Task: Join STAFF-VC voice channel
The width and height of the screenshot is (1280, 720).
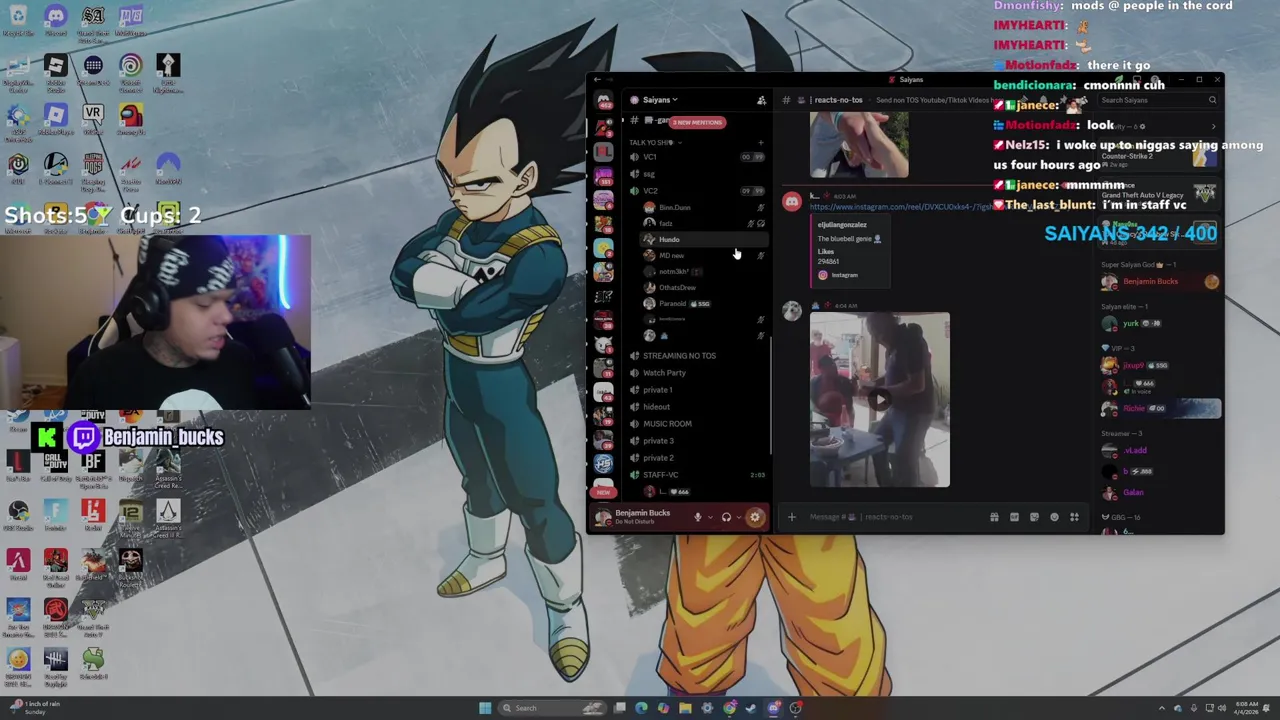Action: tap(660, 474)
